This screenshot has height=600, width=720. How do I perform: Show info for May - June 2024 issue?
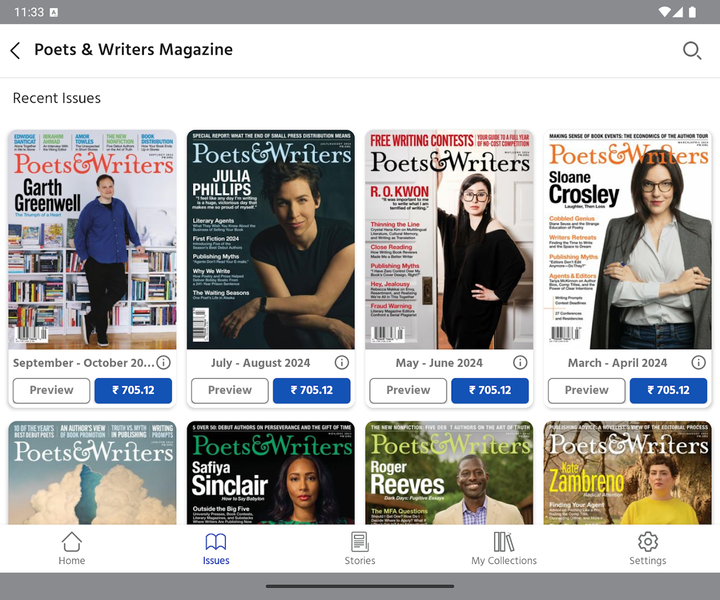point(520,363)
